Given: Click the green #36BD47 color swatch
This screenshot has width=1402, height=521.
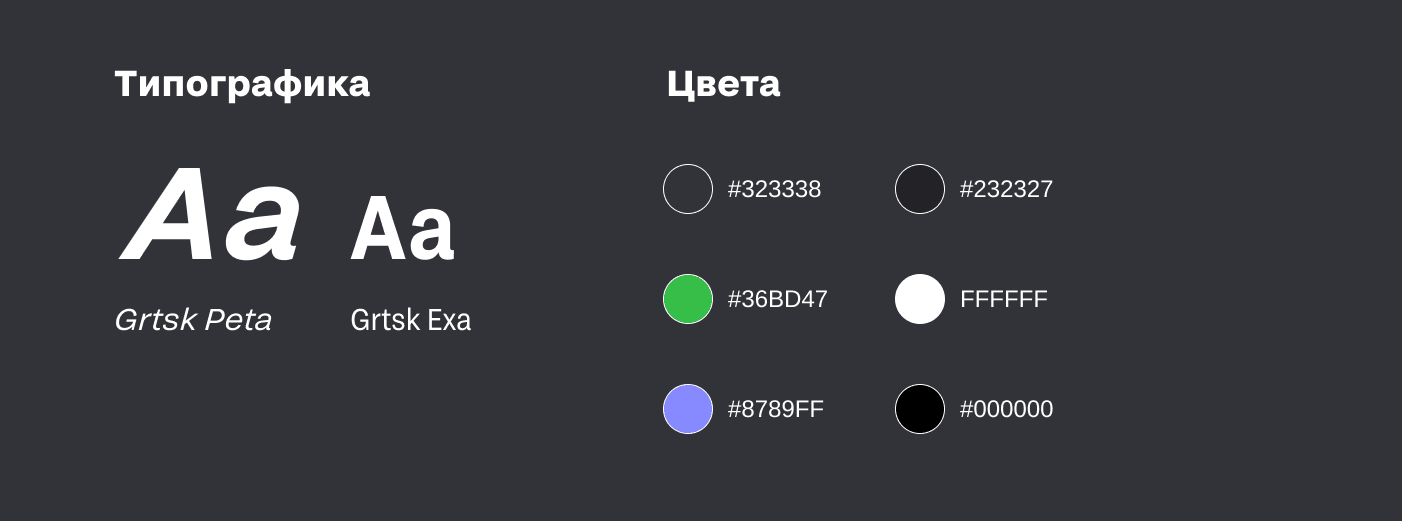Looking at the screenshot, I should pyautogui.click(x=688, y=299).
